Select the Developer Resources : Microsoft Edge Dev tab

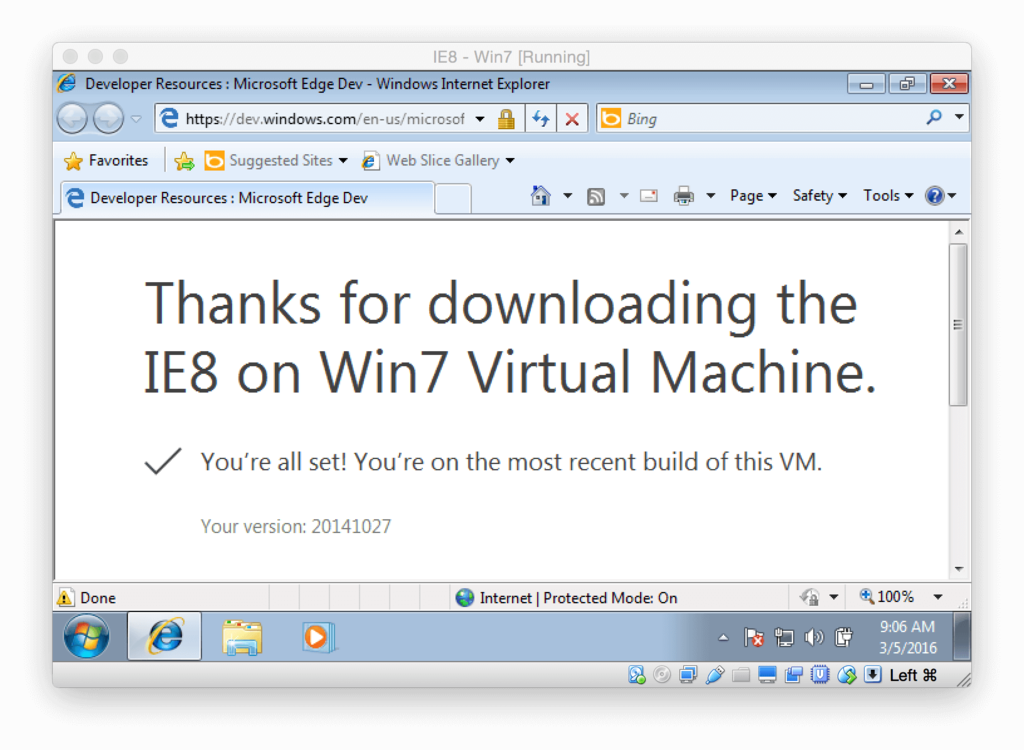click(247, 198)
